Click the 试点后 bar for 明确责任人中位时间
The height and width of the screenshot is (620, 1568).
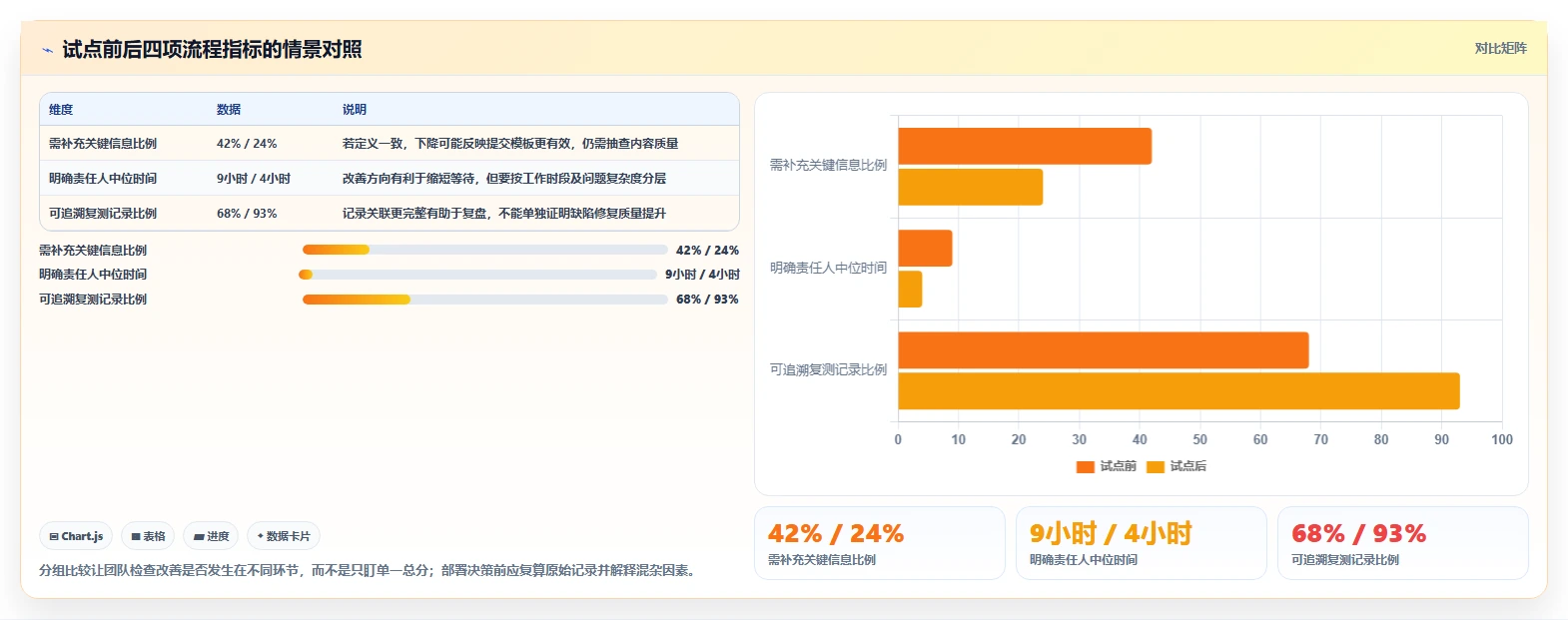click(911, 290)
